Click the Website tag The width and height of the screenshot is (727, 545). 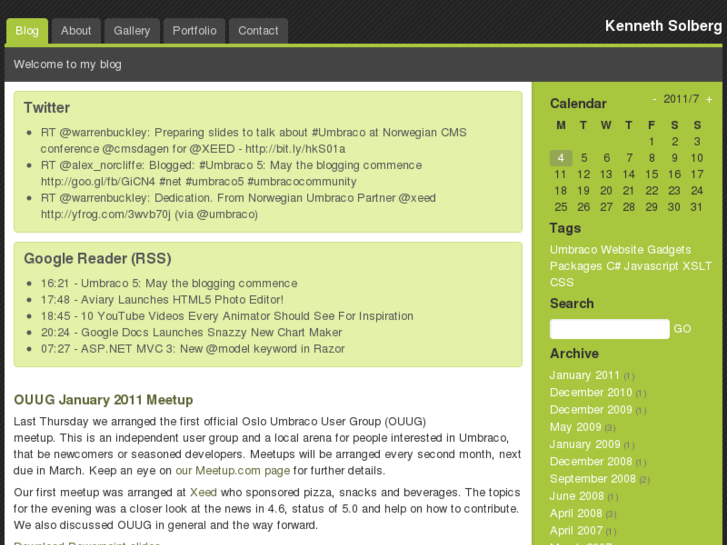click(x=622, y=250)
